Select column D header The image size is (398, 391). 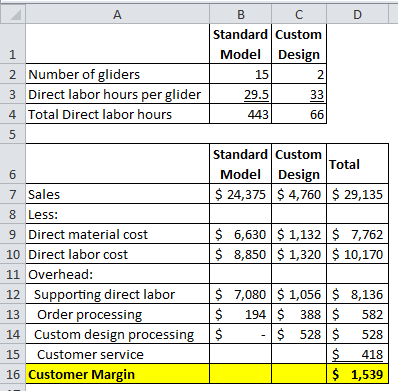(357, 14)
